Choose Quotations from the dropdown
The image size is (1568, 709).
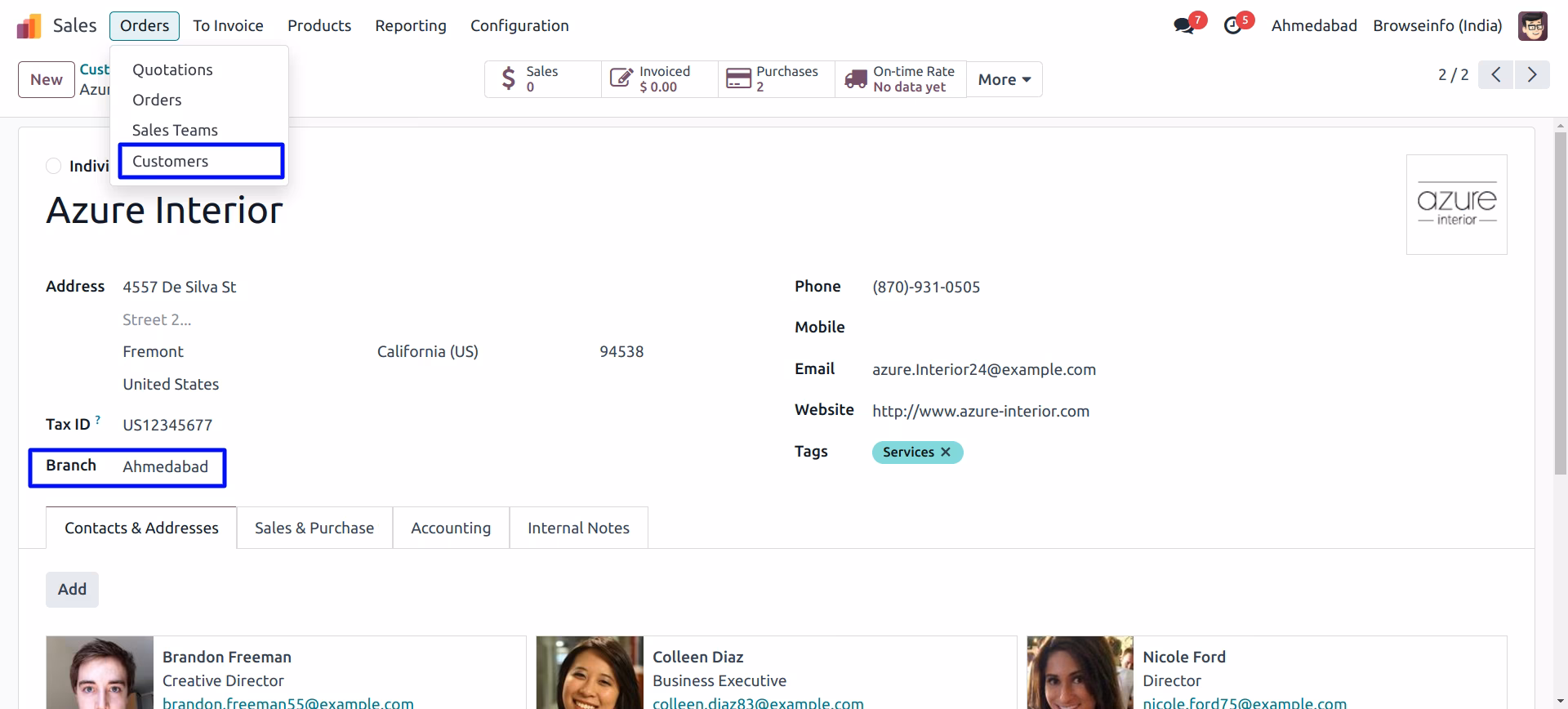tap(199, 70)
